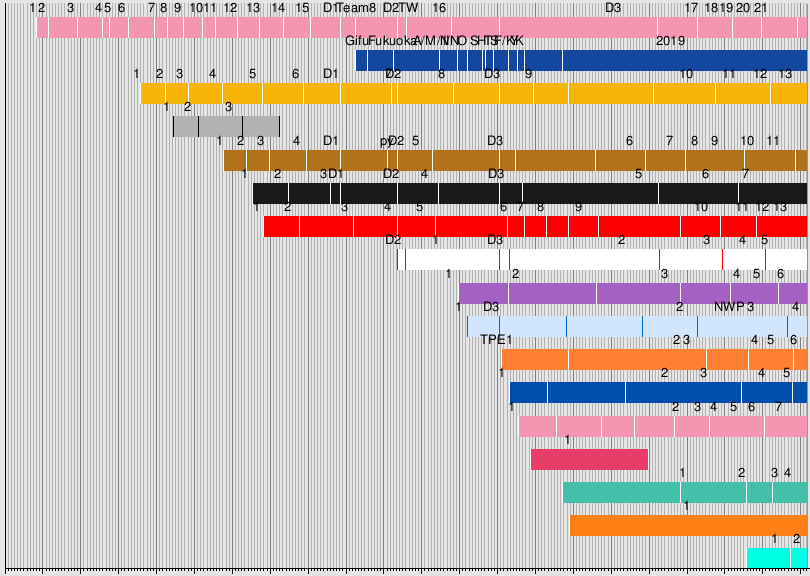Click the crimson timeline bar
Screen dimensions: 810x576
[589, 459]
